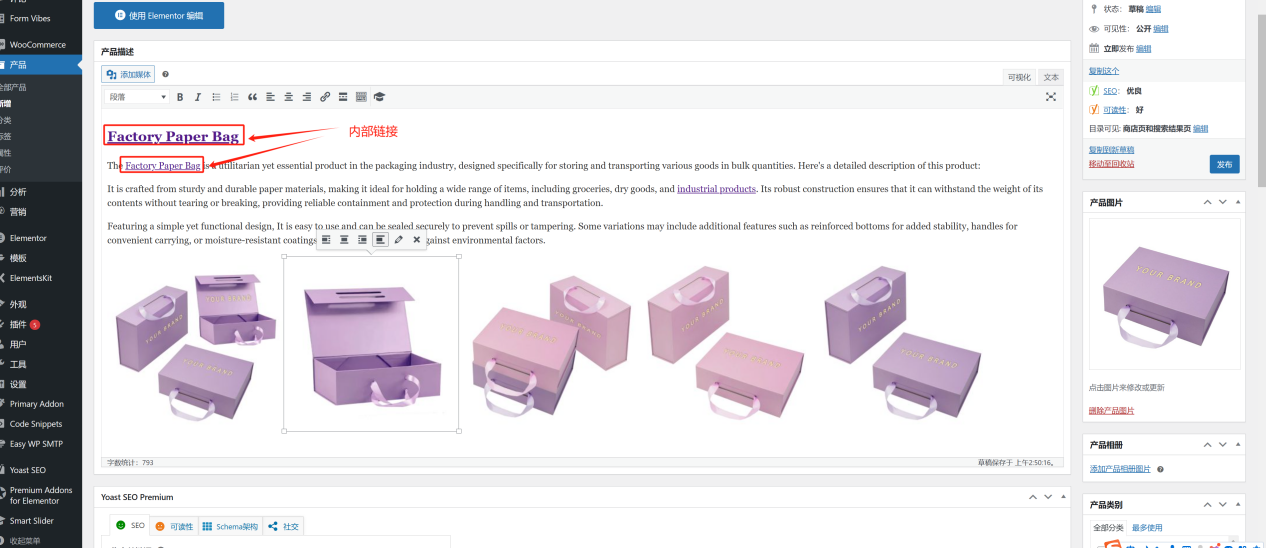This screenshot has height=548, width=1266.
Task: Switch editor to 可视化 visual tab
Action: pyautogui.click(x=1019, y=77)
